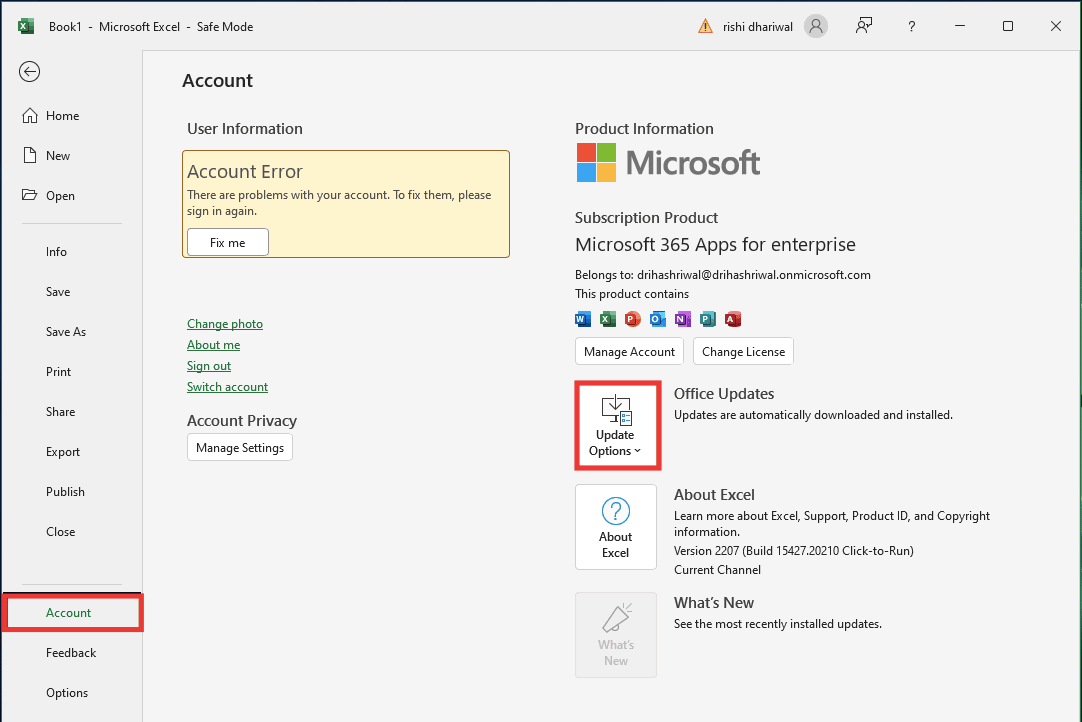Open the Account tab in sidebar
Image resolution: width=1082 pixels, height=722 pixels.
(69, 613)
